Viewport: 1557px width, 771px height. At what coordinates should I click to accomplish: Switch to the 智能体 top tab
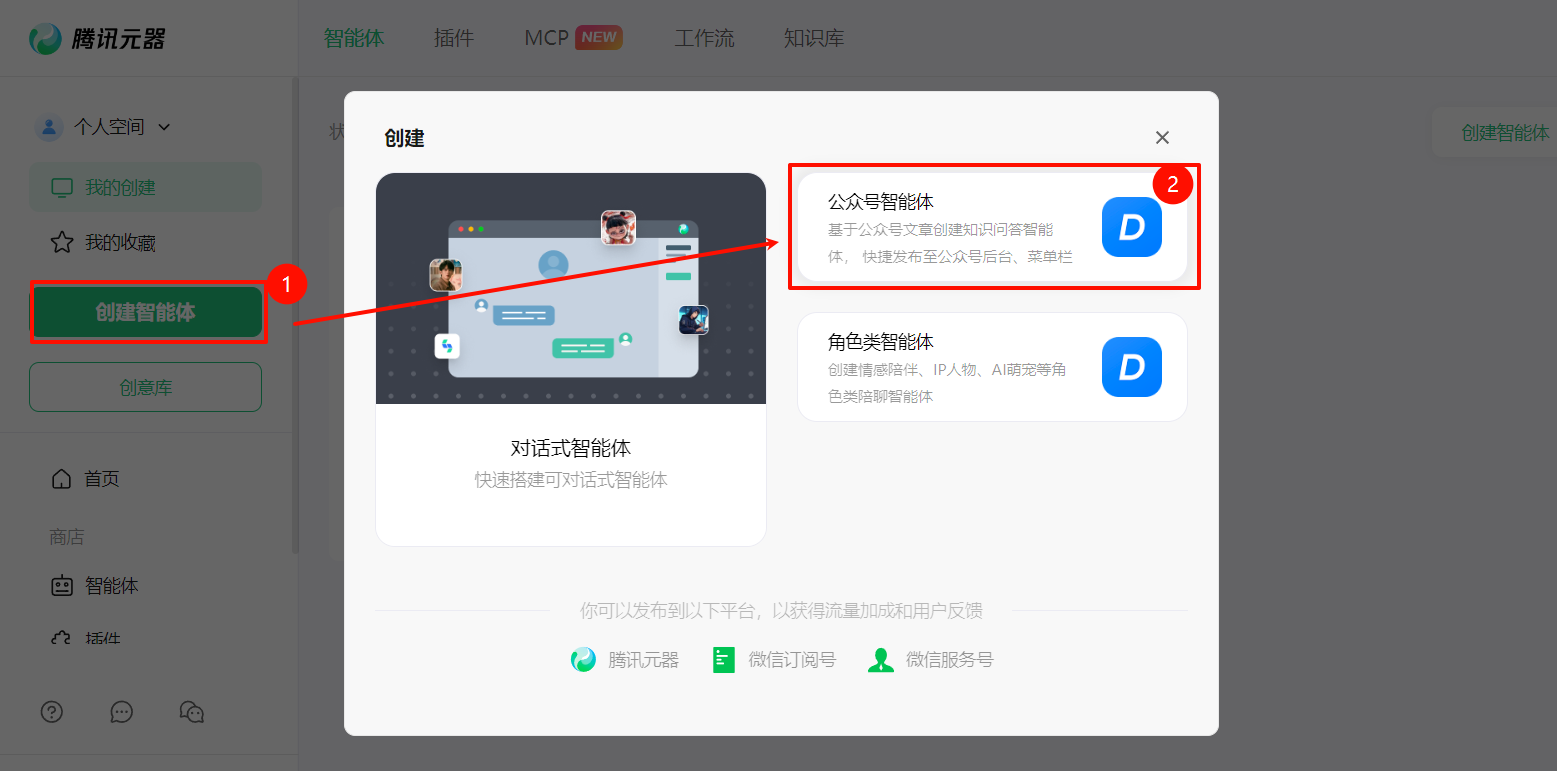354,38
